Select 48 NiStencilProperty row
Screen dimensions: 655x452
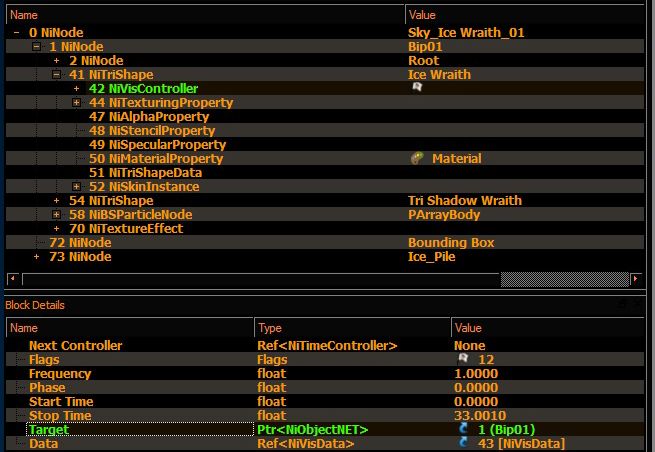click(325, 130)
